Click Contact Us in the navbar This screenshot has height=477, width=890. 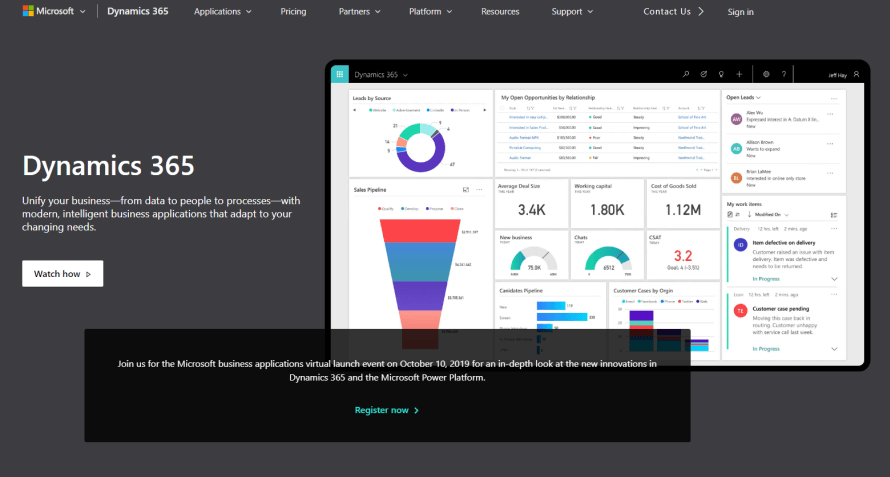pos(673,11)
